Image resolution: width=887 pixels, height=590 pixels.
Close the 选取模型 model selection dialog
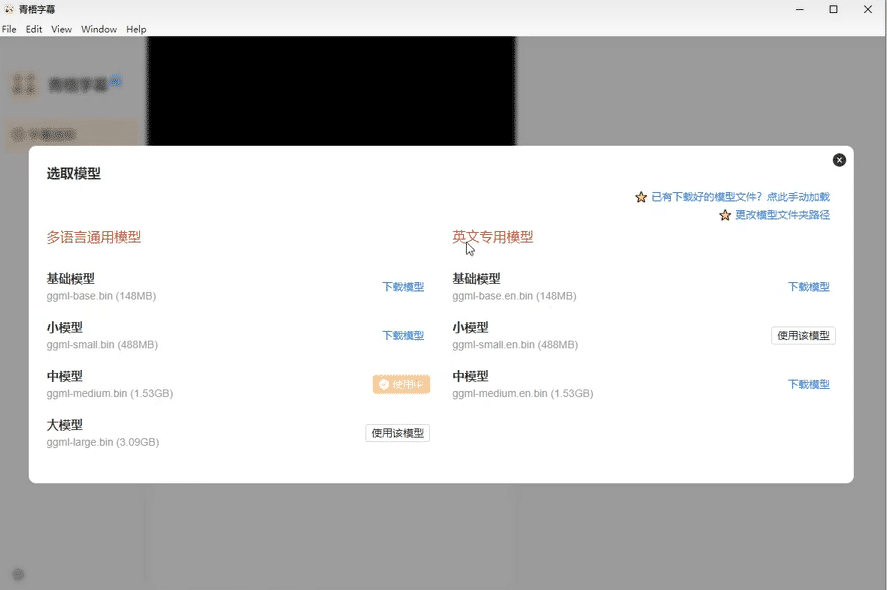click(x=839, y=160)
